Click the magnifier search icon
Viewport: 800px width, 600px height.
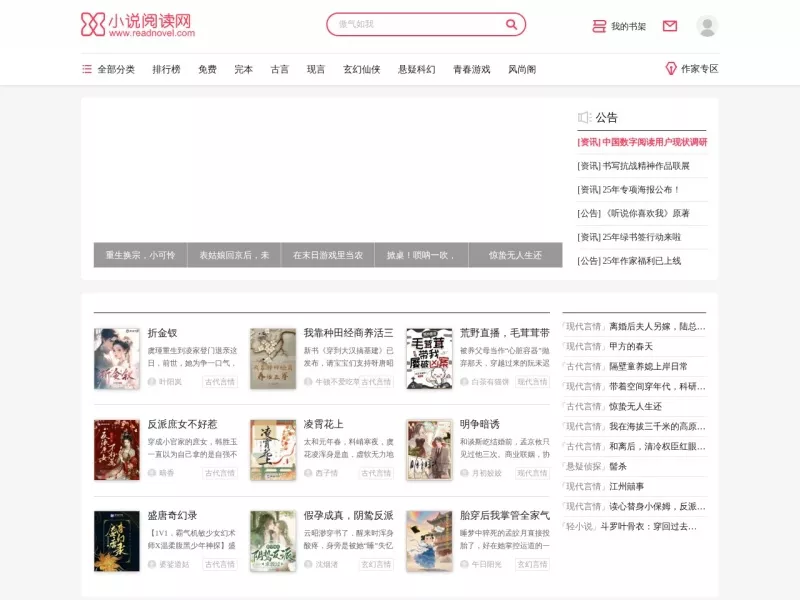(x=511, y=24)
